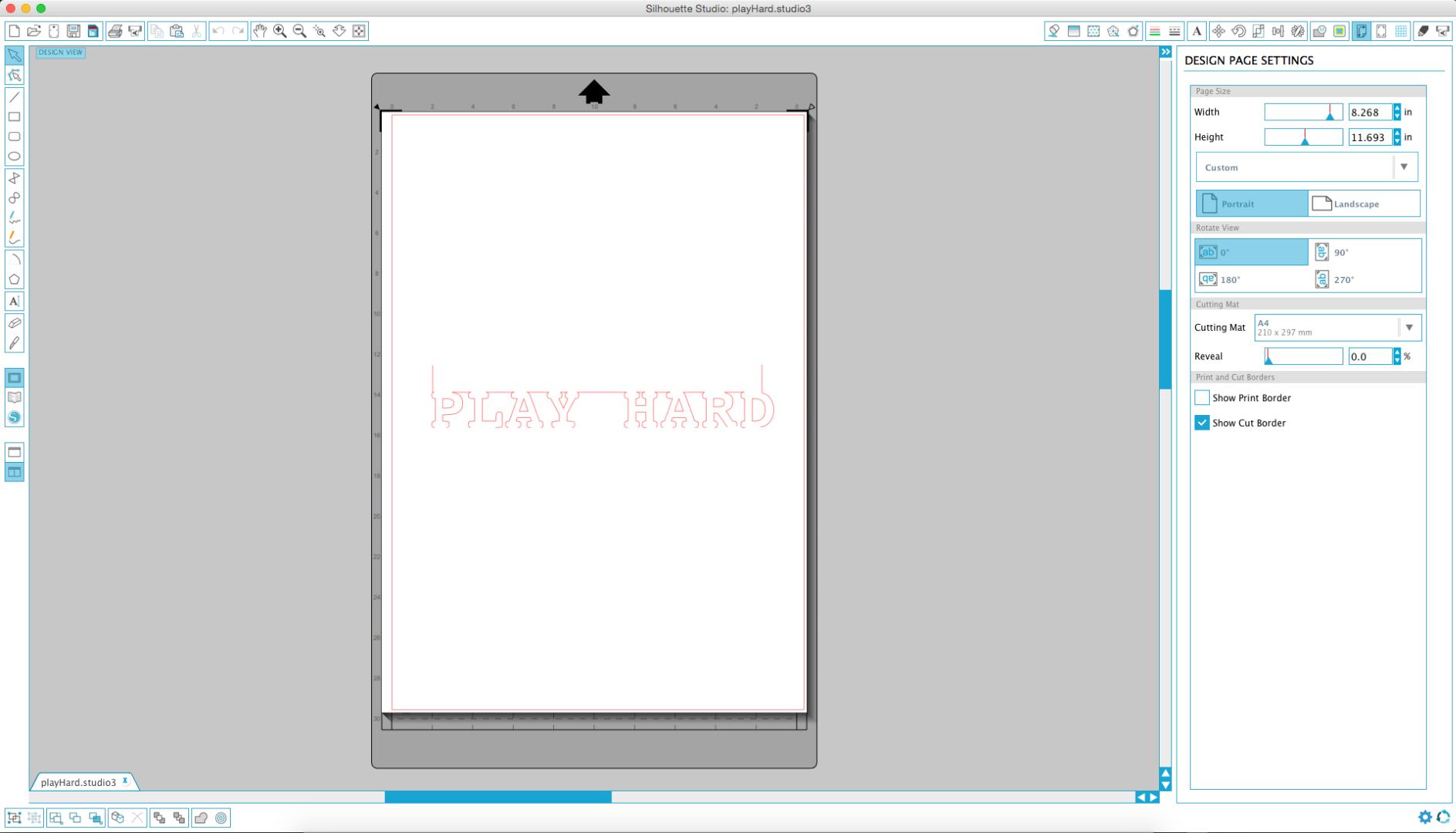This screenshot has height=833, width=1456.
Task: Collapse the settings panel with double-arrow
Action: tap(1164, 51)
